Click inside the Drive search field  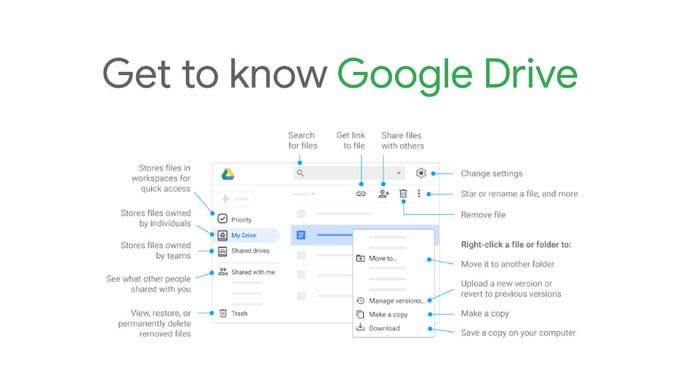[x=349, y=173]
